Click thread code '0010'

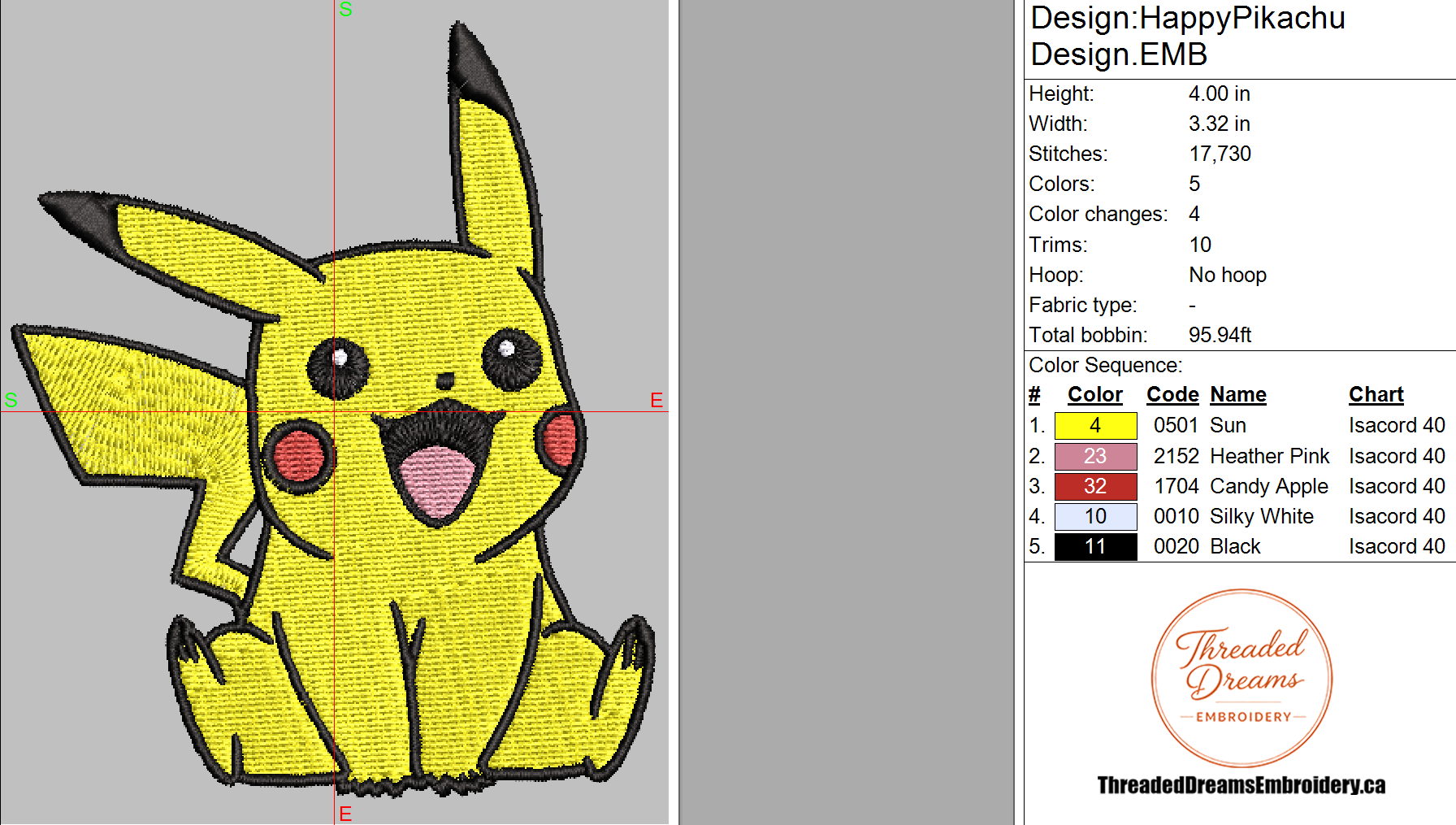1176,516
